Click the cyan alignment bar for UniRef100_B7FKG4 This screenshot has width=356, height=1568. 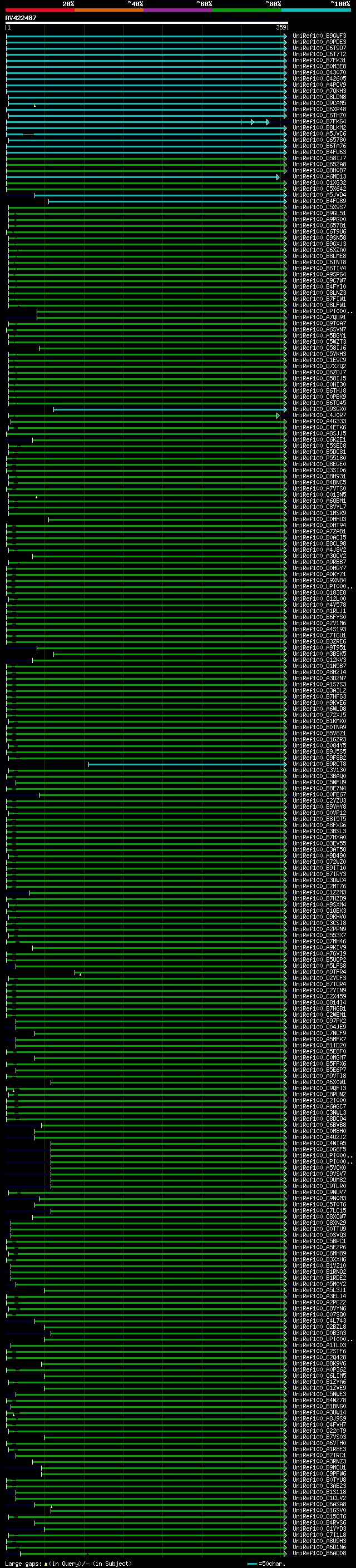pos(137,122)
